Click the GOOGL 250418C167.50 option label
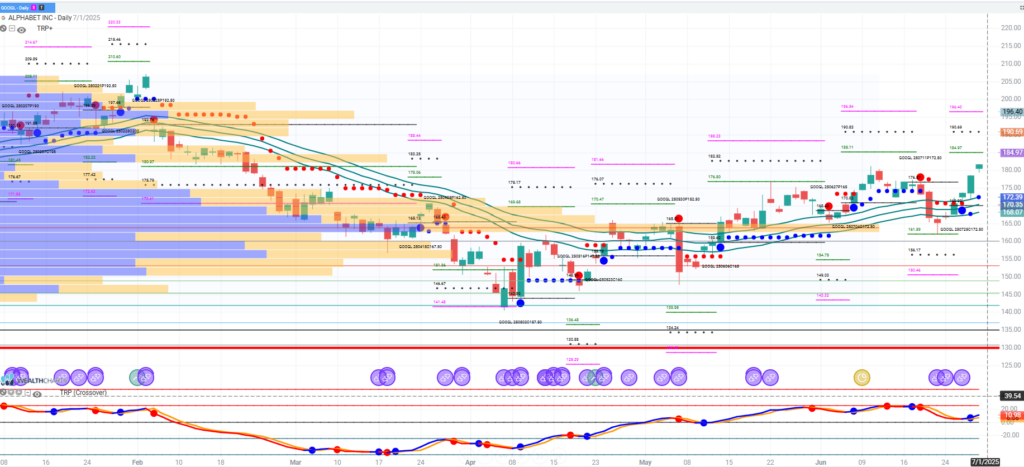The height and width of the screenshot is (467, 1024). pyautogui.click(x=421, y=247)
